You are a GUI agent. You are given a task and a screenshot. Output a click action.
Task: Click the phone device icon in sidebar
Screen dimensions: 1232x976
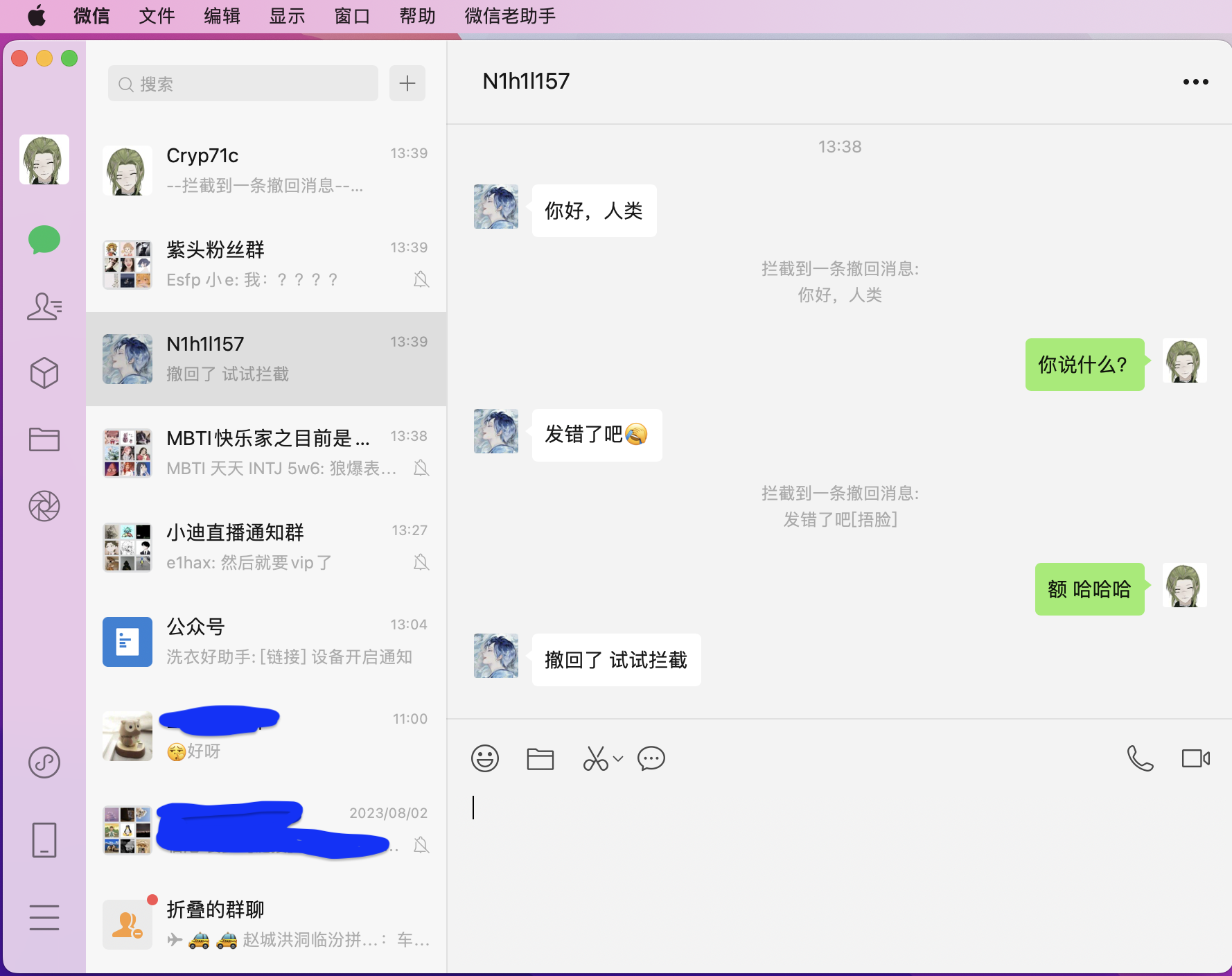(44, 840)
